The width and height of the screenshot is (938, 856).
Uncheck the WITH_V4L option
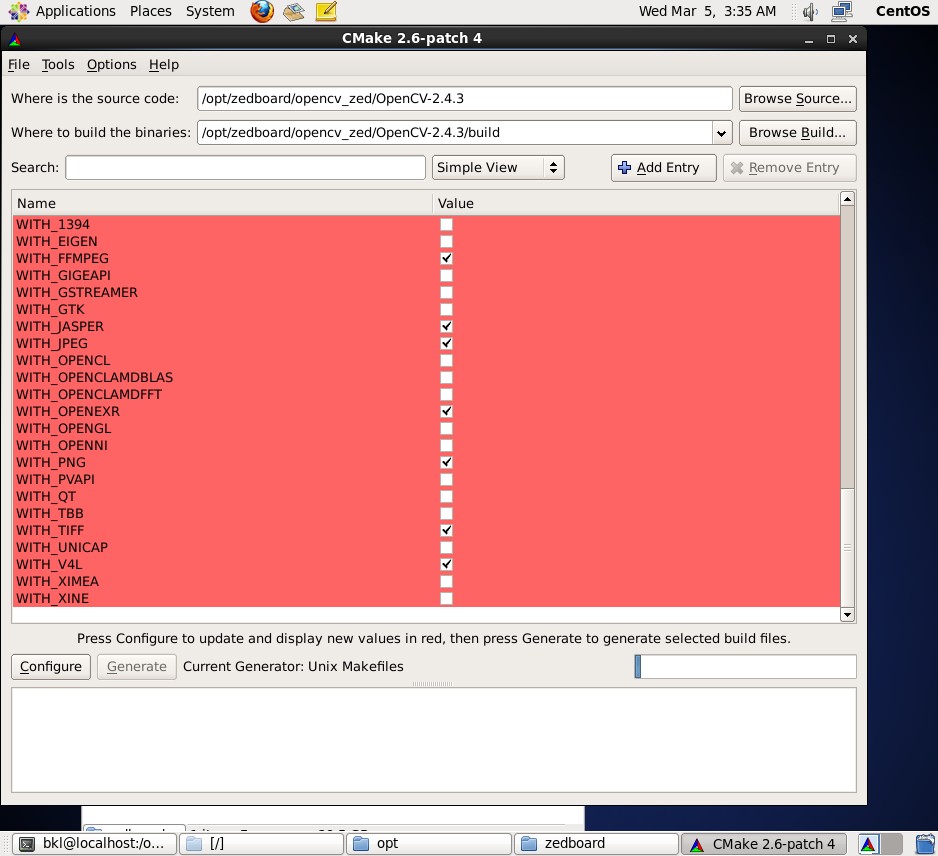pos(446,565)
